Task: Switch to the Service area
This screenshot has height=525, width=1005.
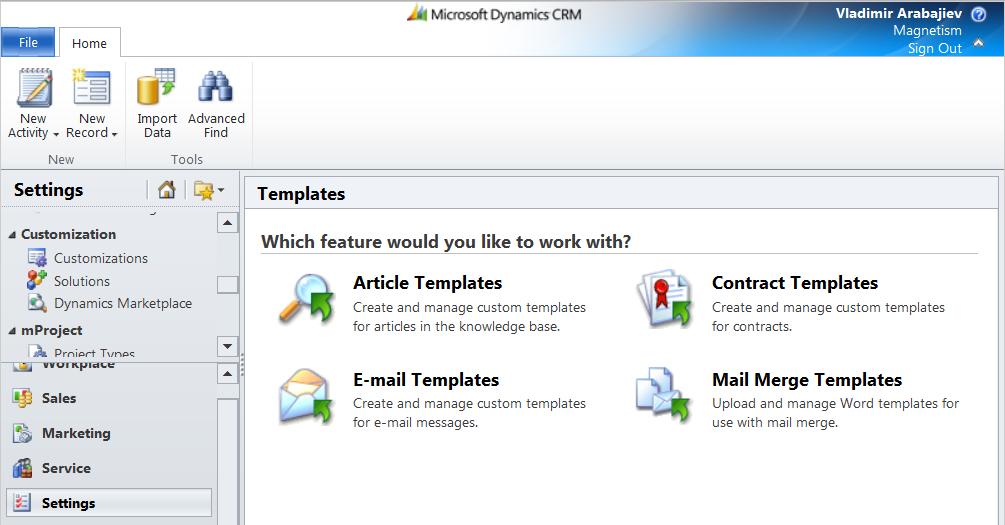Action: [x=66, y=468]
